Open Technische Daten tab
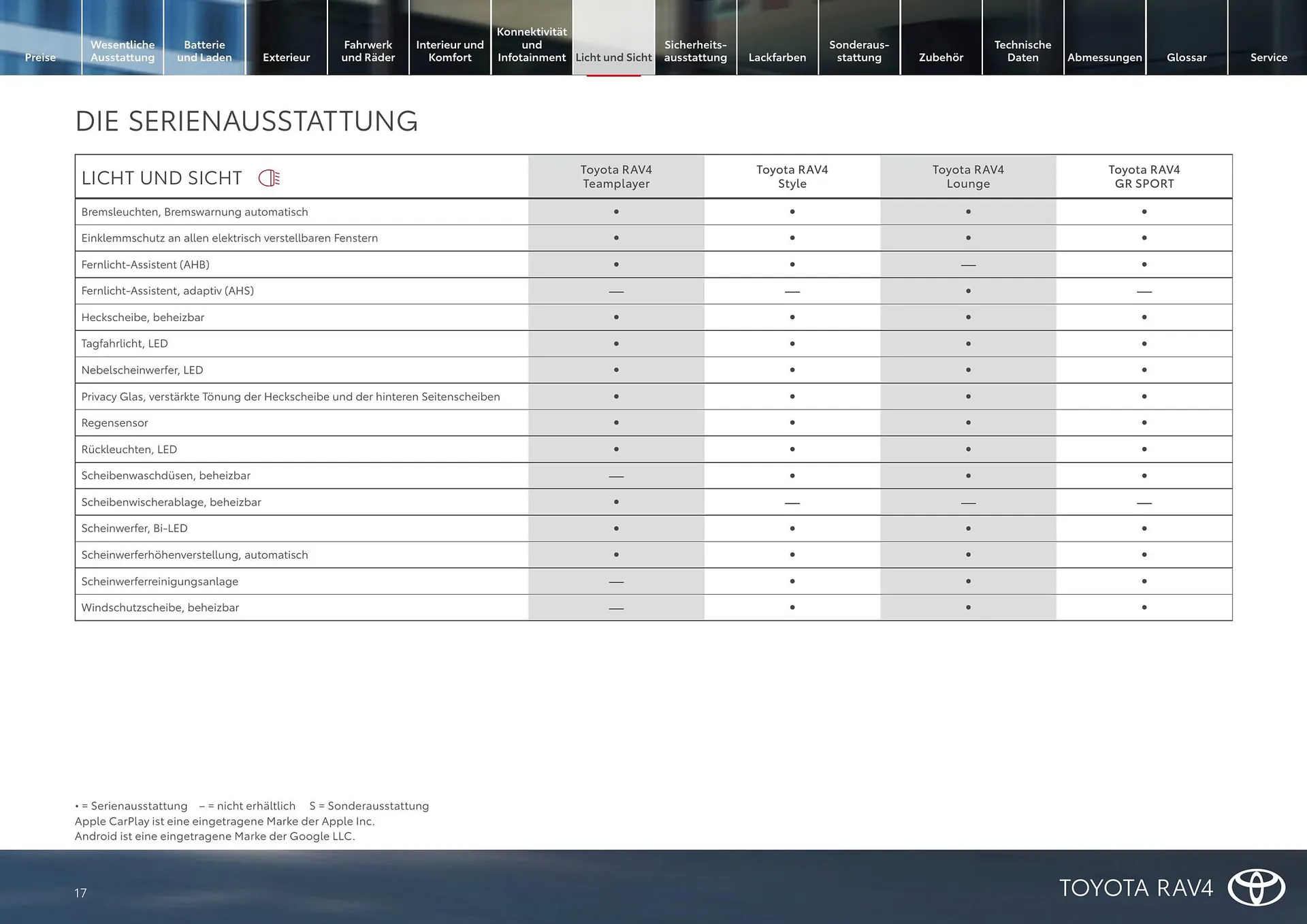This screenshot has height=924, width=1307. pyautogui.click(x=1022, y=51)
